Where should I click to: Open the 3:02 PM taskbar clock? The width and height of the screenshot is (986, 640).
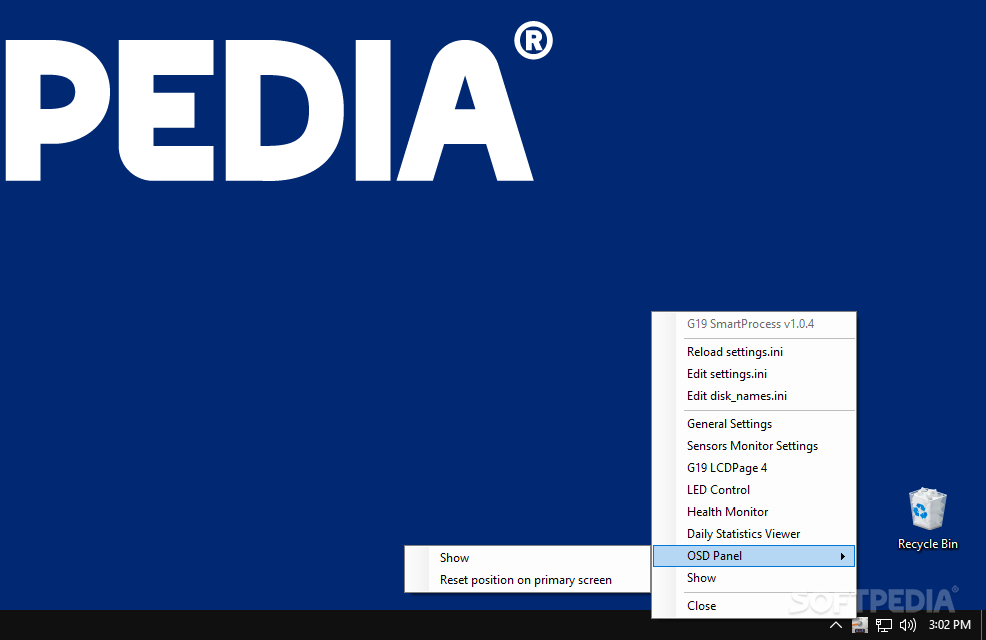pos(950,625)
